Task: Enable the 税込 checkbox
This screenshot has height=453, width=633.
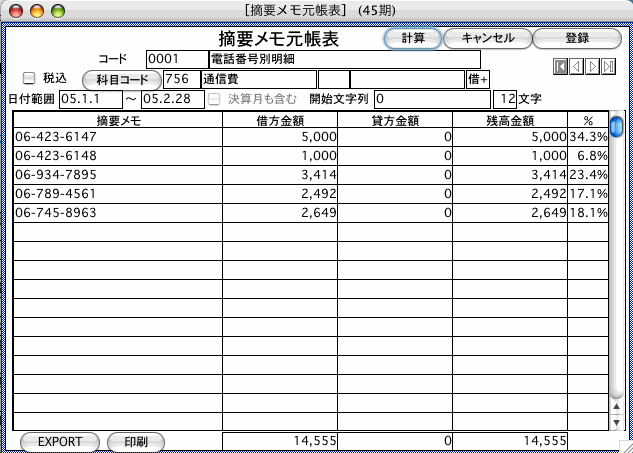Action: (x=29, y=77)
